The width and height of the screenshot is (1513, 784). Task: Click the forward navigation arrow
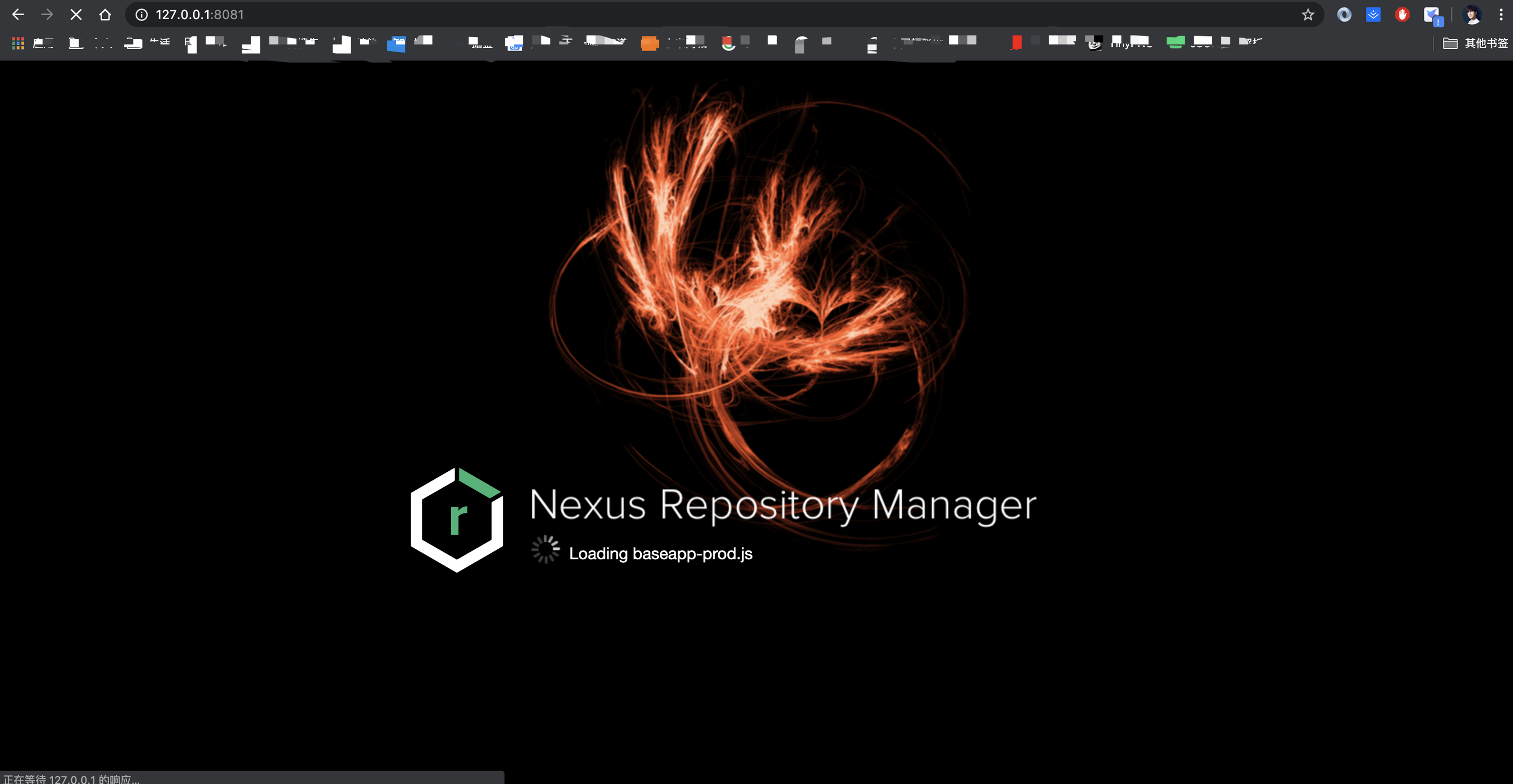click(47, 15)
